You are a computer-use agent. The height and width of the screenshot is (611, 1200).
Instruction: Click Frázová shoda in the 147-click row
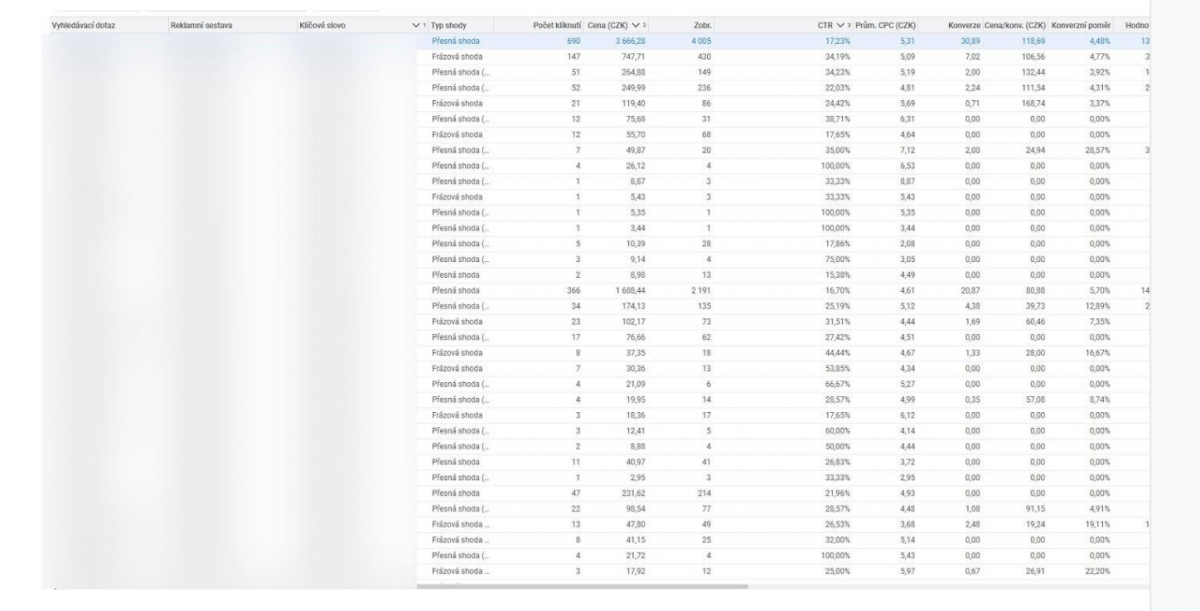[x=457, y=57]
